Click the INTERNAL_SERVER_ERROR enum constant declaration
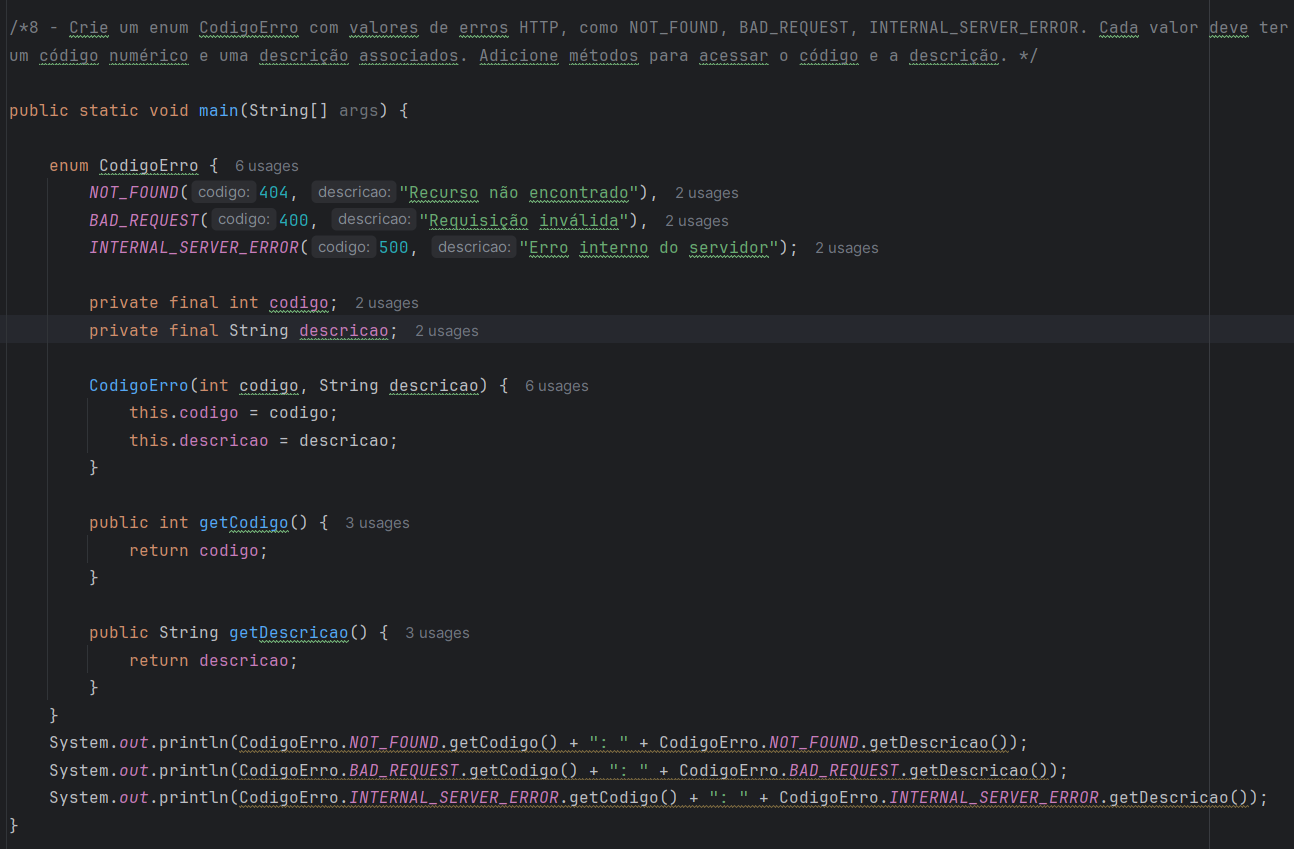The width and height of the screenshot is (1294, 849). (194, 248)
